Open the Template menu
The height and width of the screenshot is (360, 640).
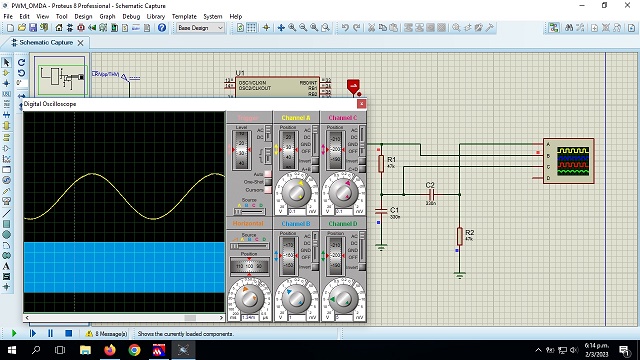tap(184, 16)
